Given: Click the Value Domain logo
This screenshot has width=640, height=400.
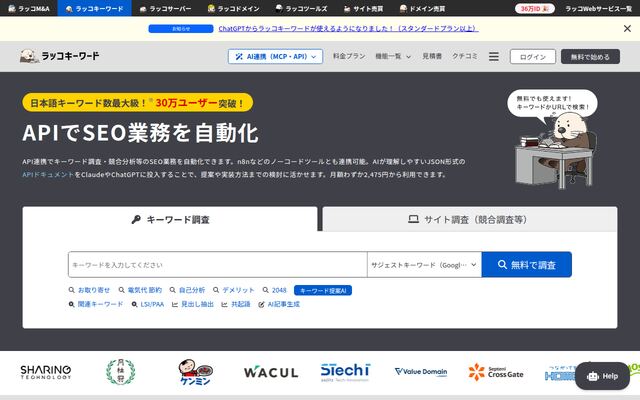Looking at the screenshot, I should pyautogui.click(x=421, y=372).
